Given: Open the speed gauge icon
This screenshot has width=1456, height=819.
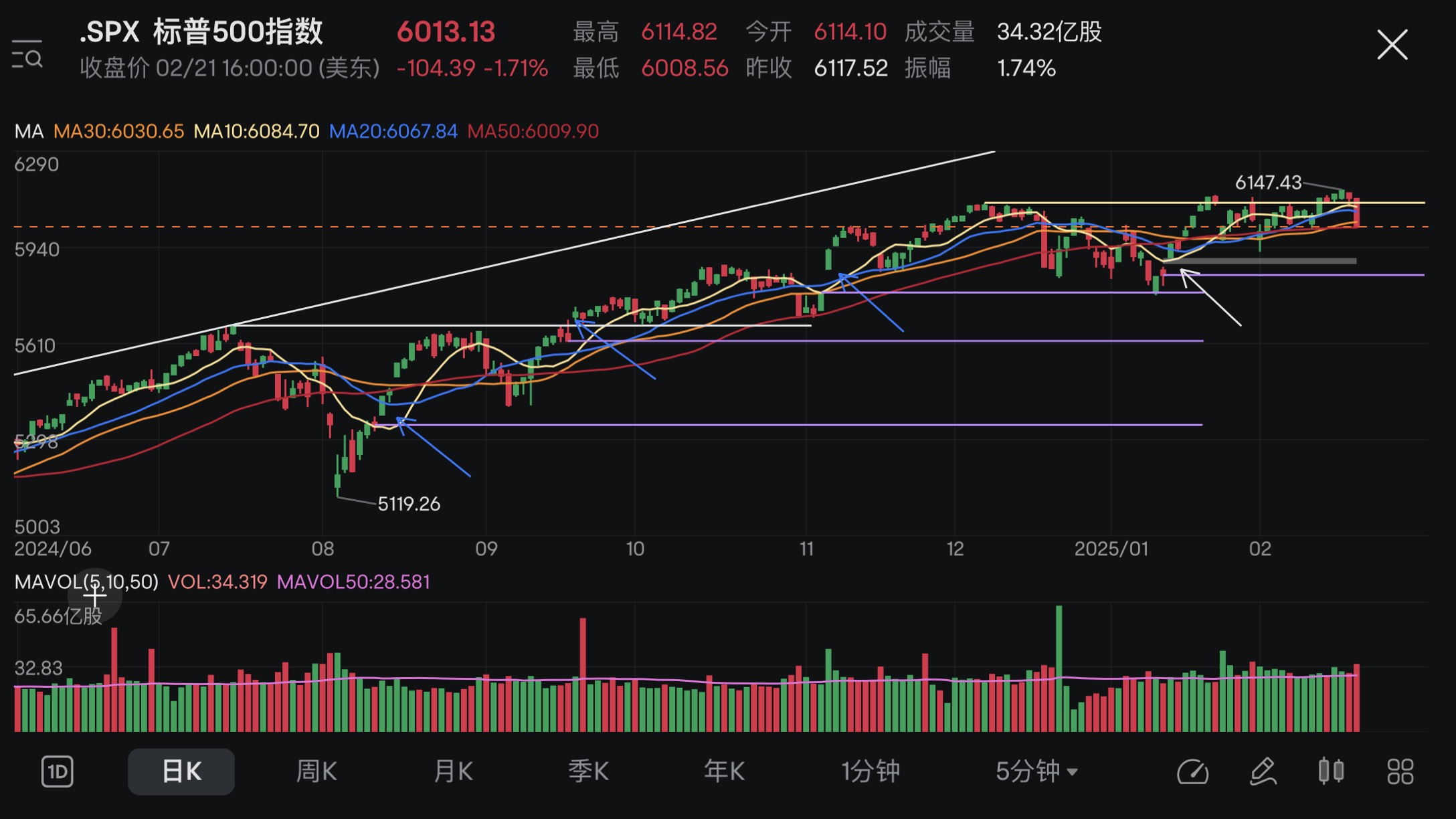Looking at the screenshot, I should point(1192,771).
